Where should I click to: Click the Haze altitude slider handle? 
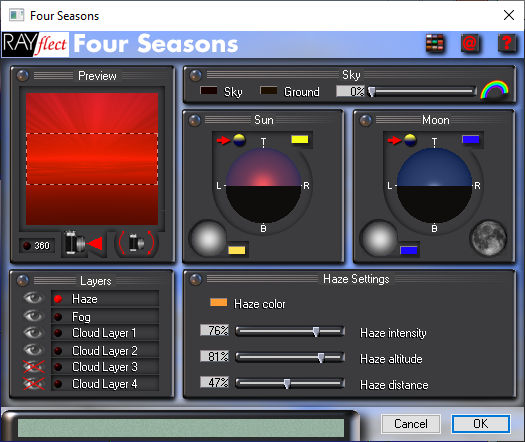pyautogui.click(x=321, y=357)
